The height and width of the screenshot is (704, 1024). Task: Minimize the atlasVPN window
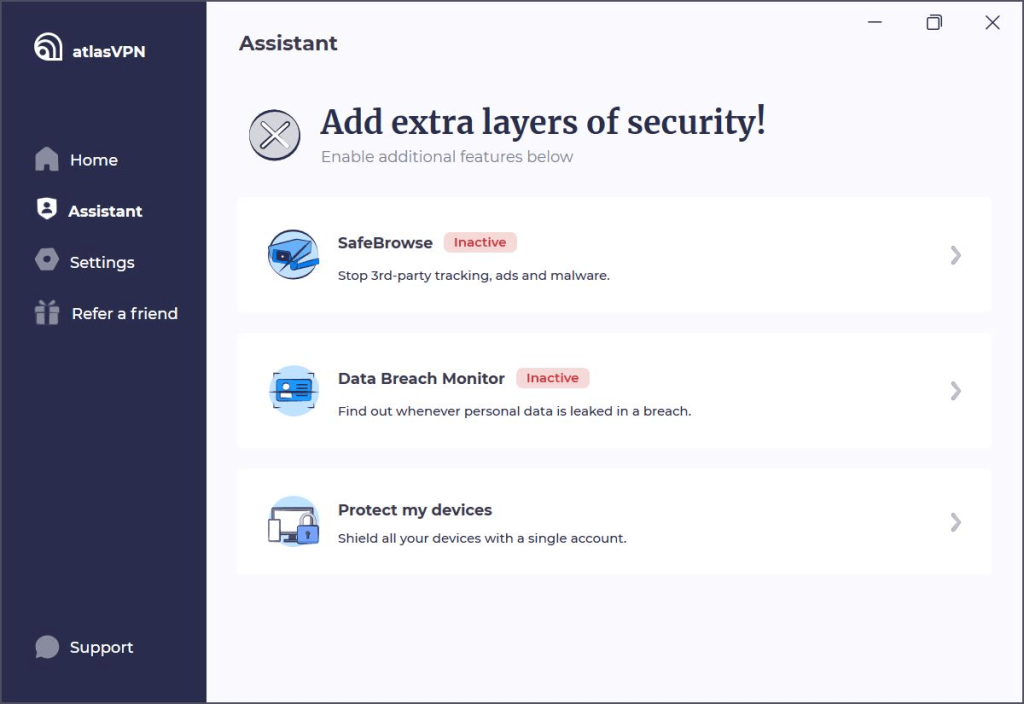(875, 22)
